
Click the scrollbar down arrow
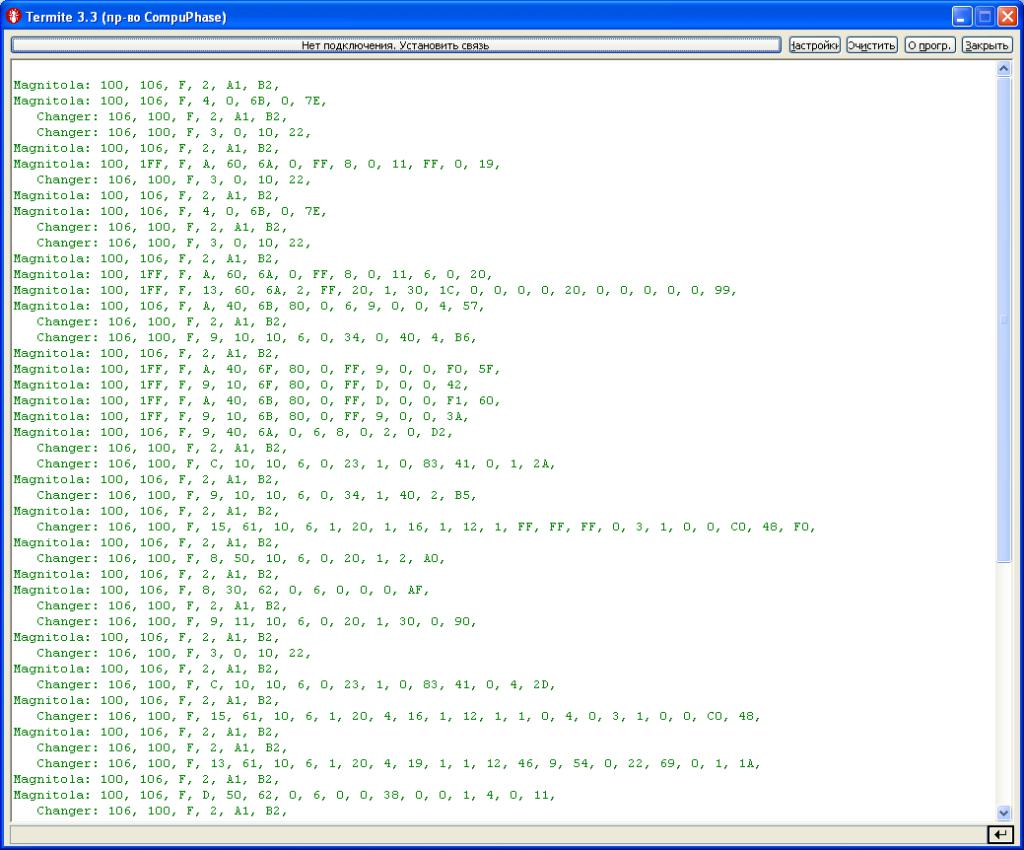pyautogui.click(x=1005, y=813)
